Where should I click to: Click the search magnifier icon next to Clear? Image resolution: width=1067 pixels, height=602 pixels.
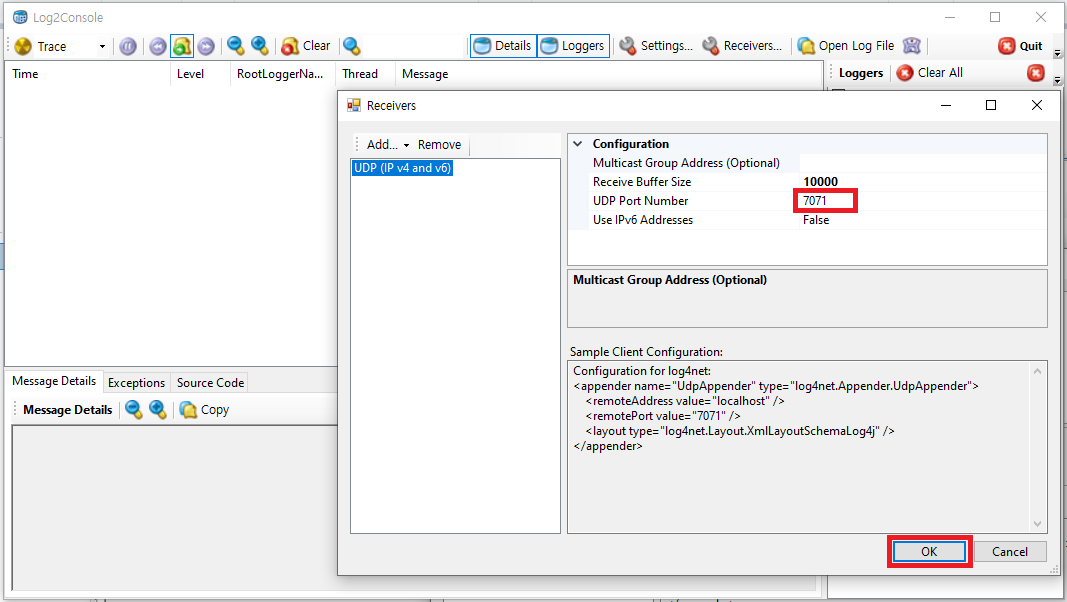[351, 46]
